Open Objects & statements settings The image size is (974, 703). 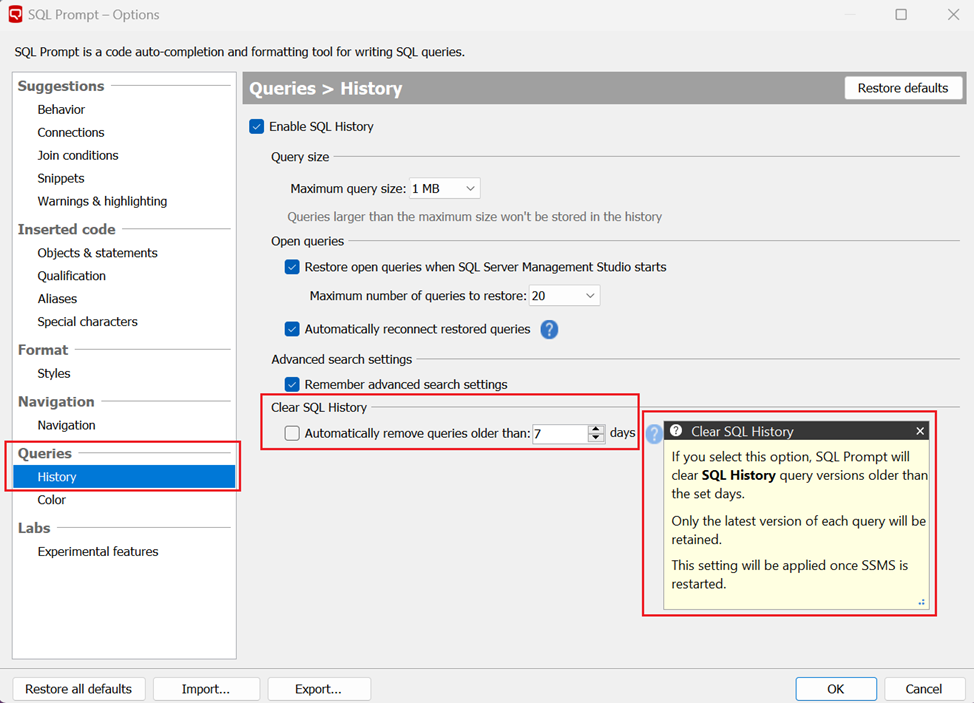click(x=98, y=253)
